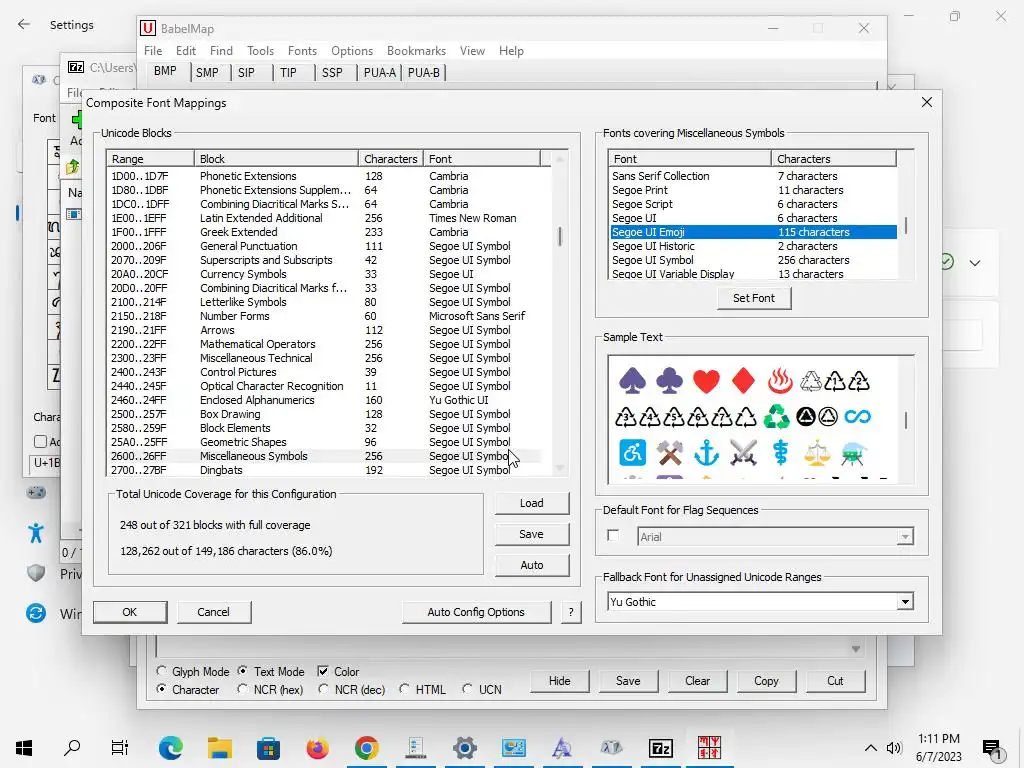
Task: Select the Glyph Mode radio button
Action: [x=161, y=671]
